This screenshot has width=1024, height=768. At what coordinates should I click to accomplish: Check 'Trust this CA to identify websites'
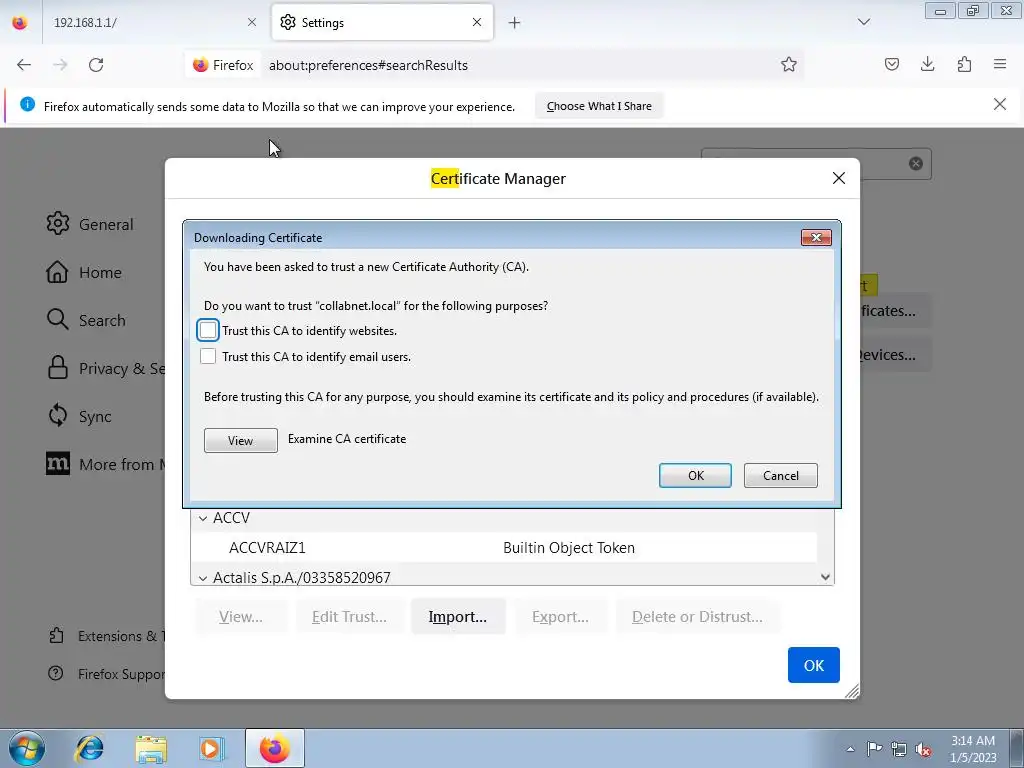click(208, 330)
